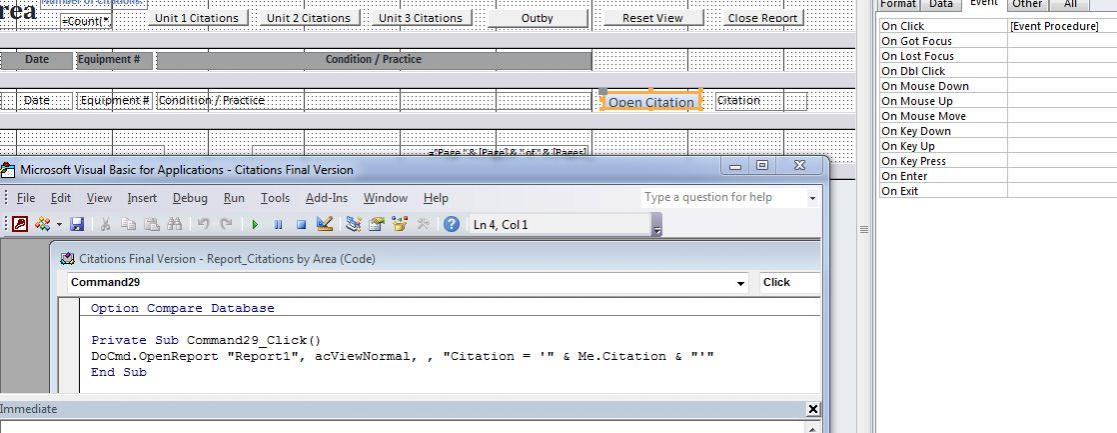This screenshot has width=1117, height=433.
Task: Click the On Dbl Click property row
Action: (x=998, y=71)
